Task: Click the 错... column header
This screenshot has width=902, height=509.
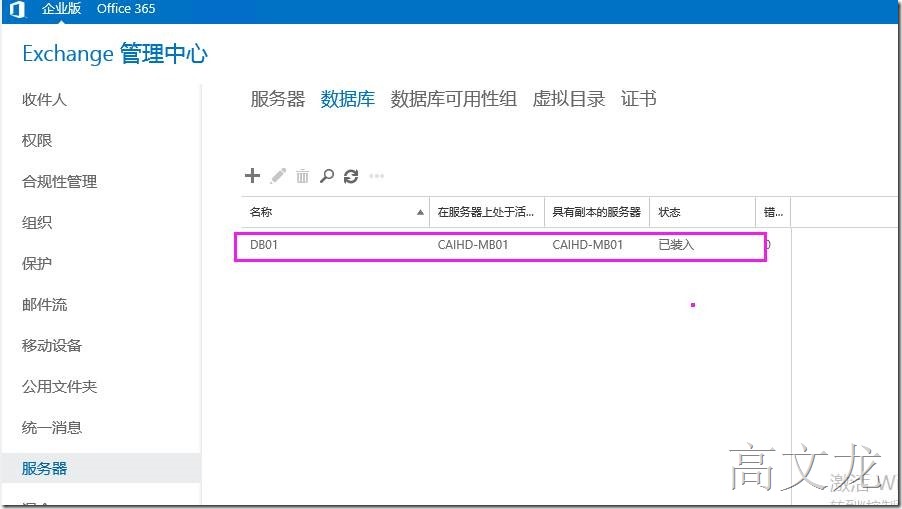Action: [x=773, y=212]
